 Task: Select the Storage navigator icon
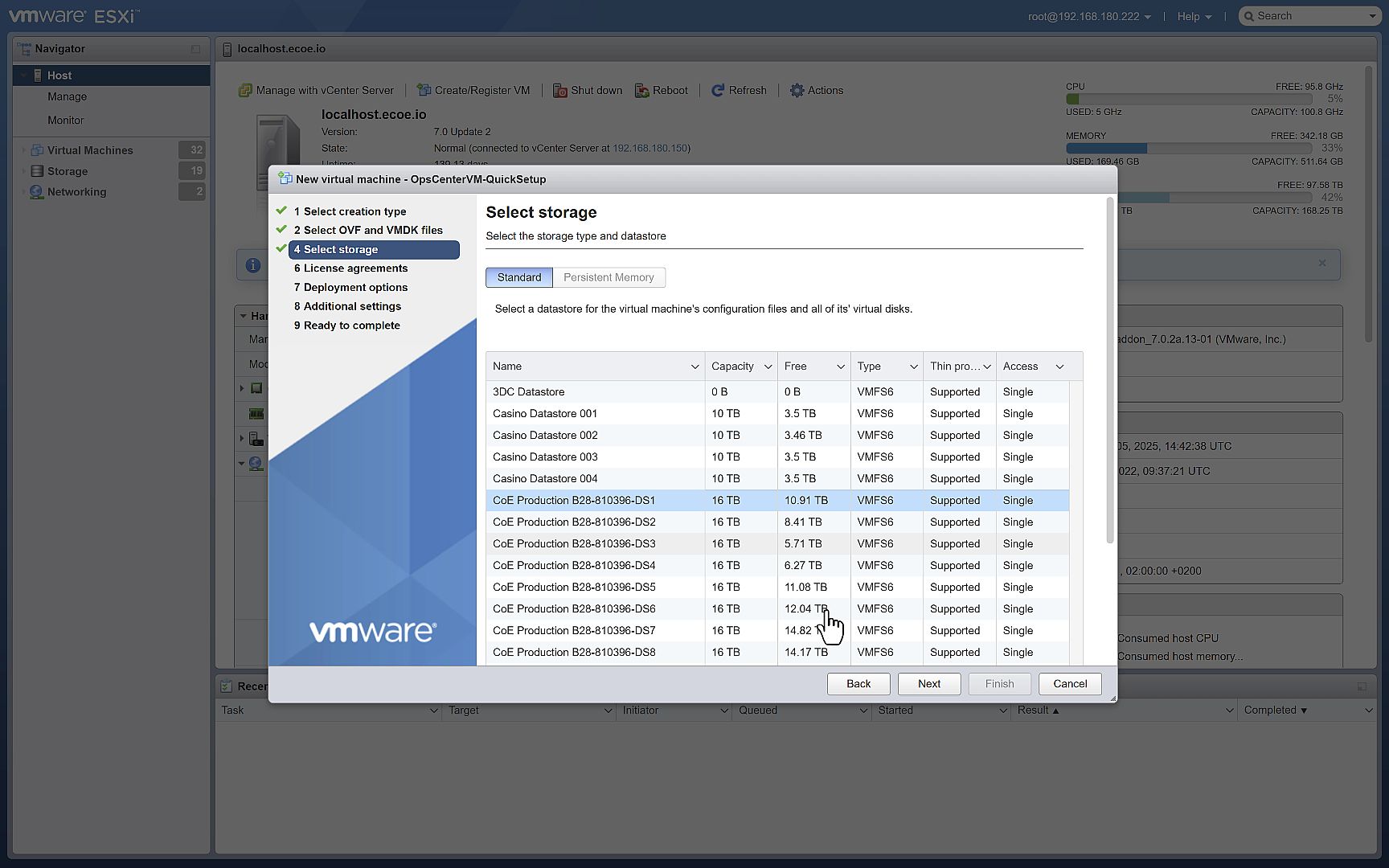(37, 171)
